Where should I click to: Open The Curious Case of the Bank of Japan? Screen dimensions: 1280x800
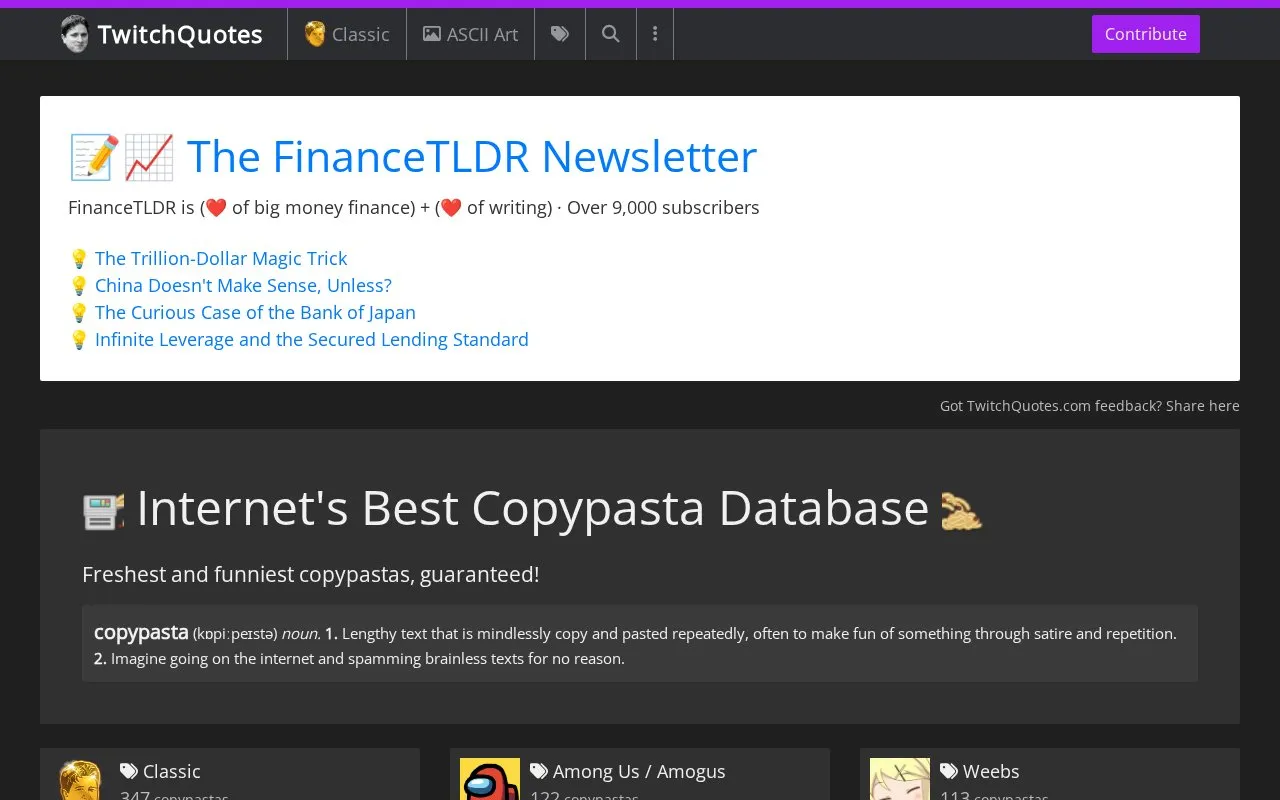pyautogui.click(x=255, y=312)
